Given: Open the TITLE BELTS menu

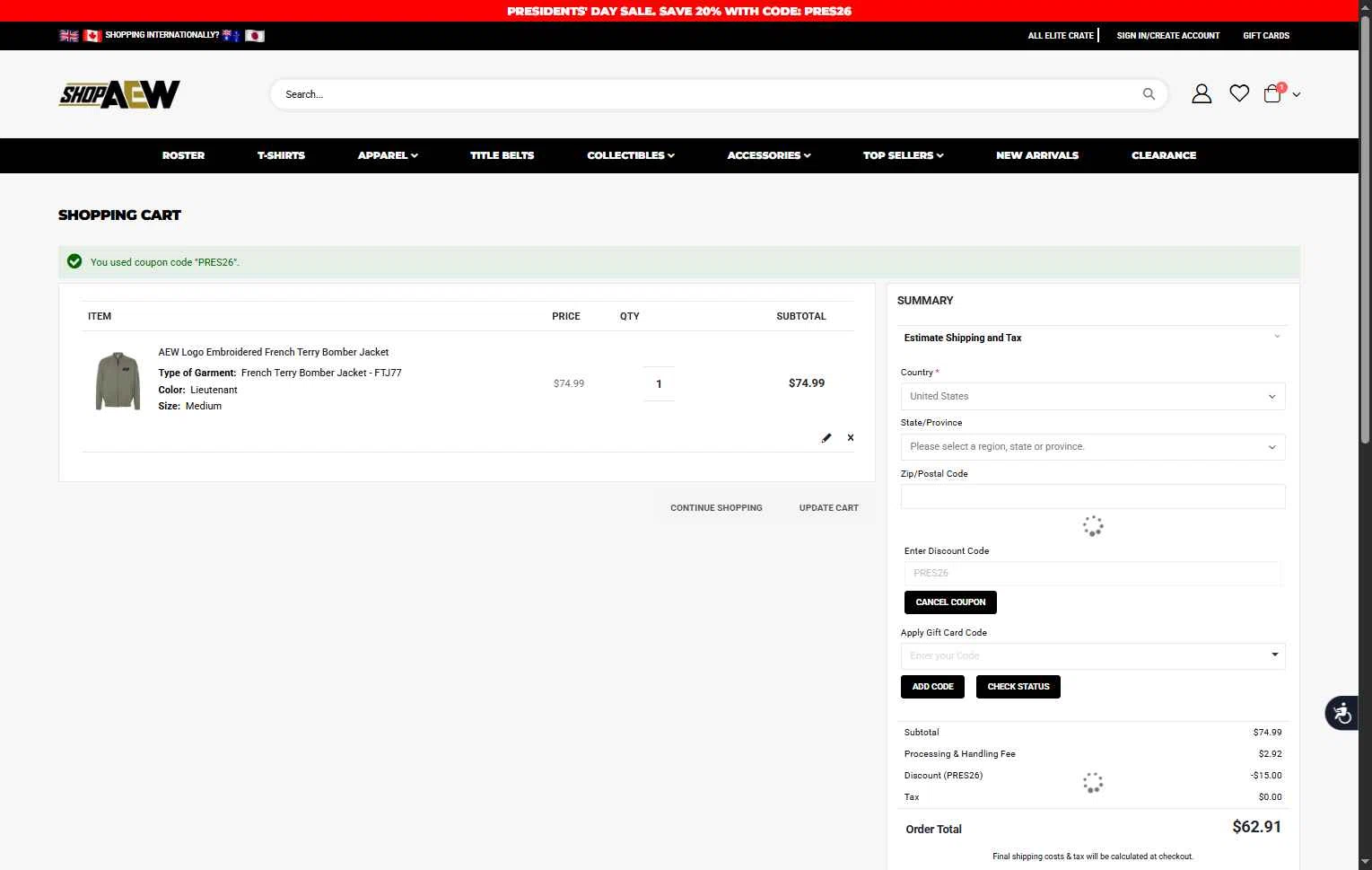Looking at the screenshot, I should [502, 155].
